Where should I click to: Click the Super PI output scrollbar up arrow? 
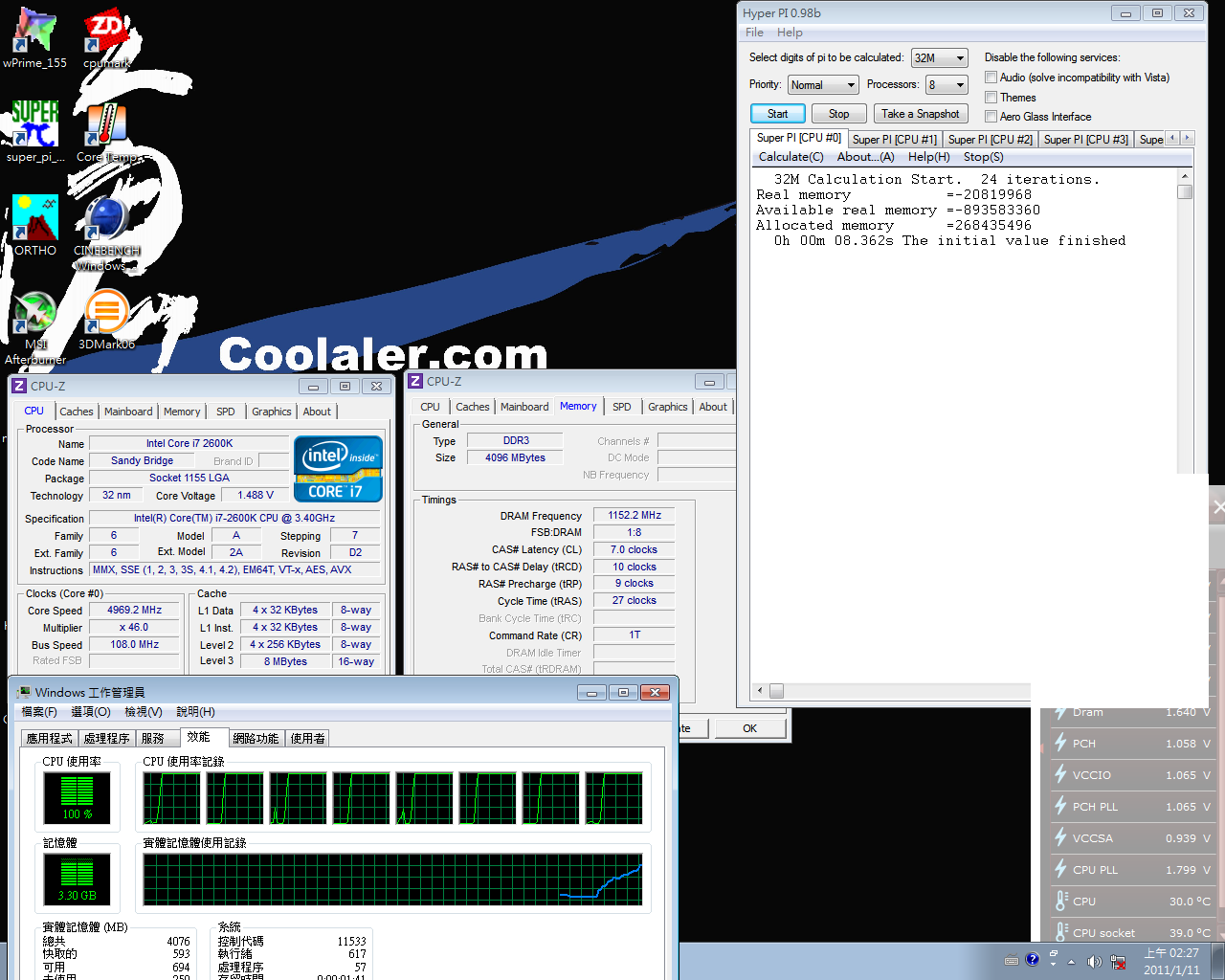[1185, 177]
